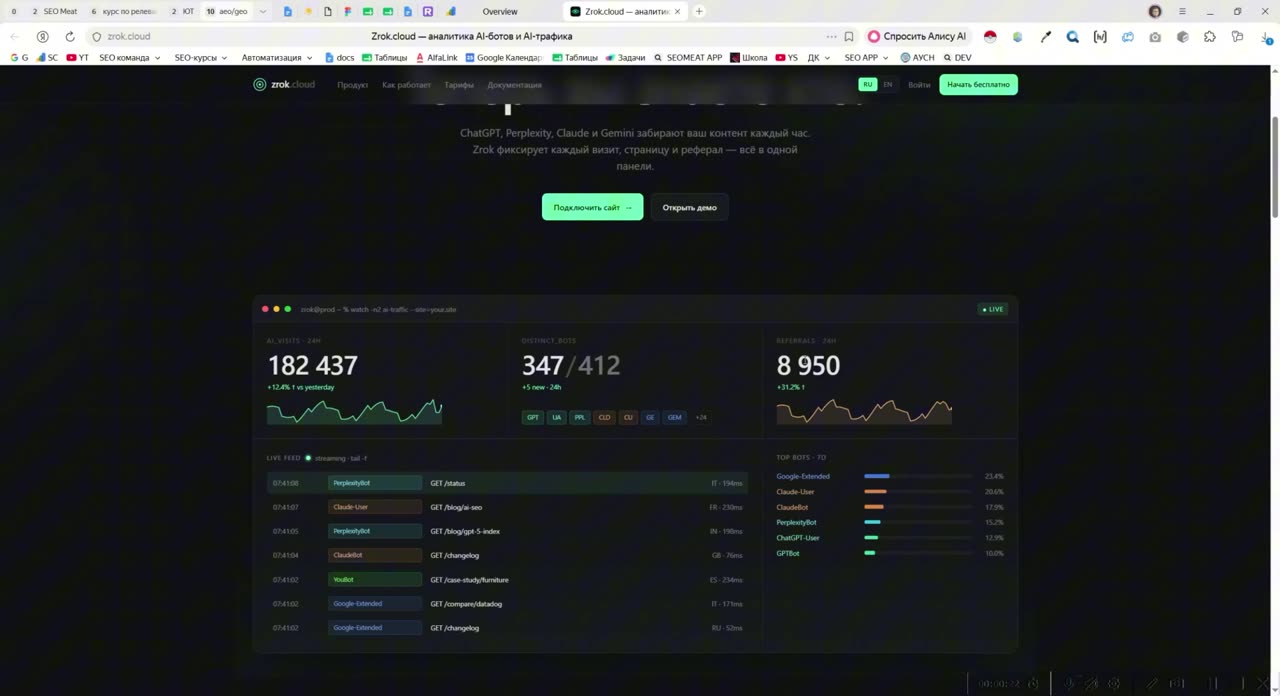The width and height of the screenshot is (1280, 696).
Task: Open the browser profile avatar
Action: 1155,12
